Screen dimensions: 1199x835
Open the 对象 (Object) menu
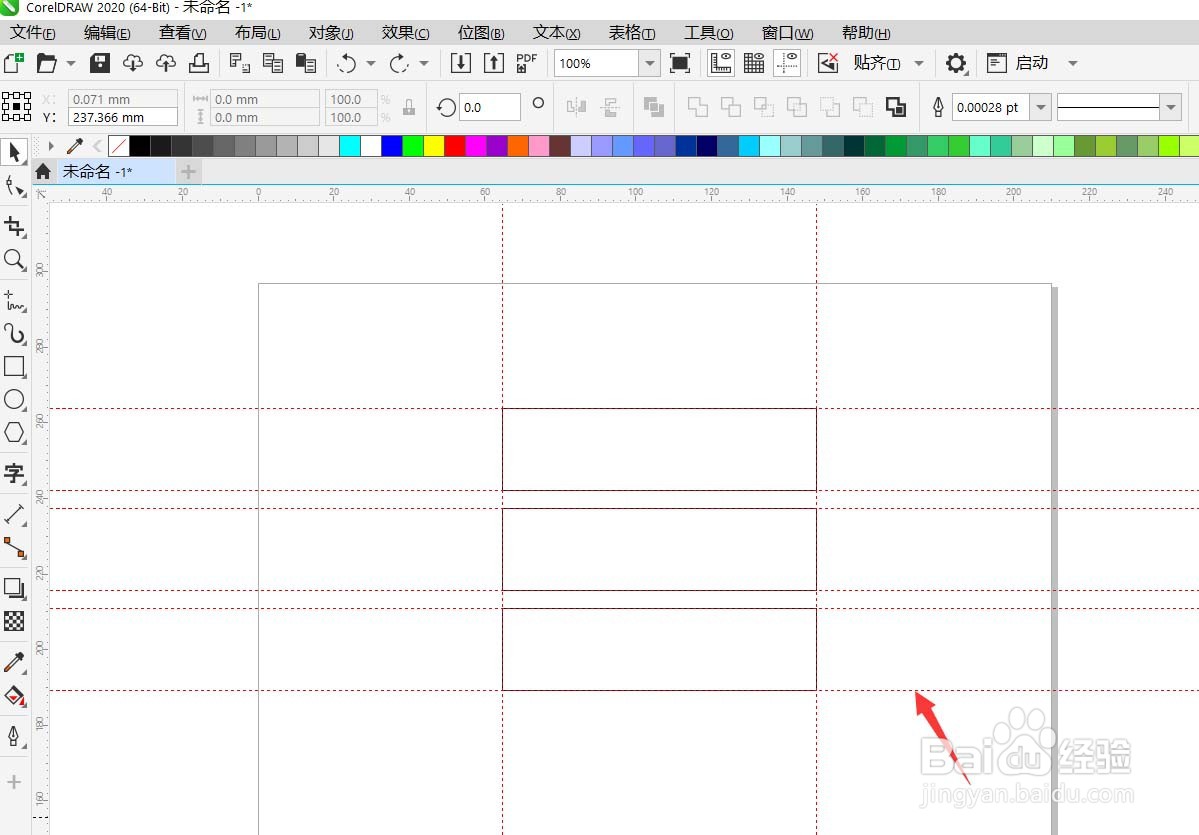pos(331,33)
